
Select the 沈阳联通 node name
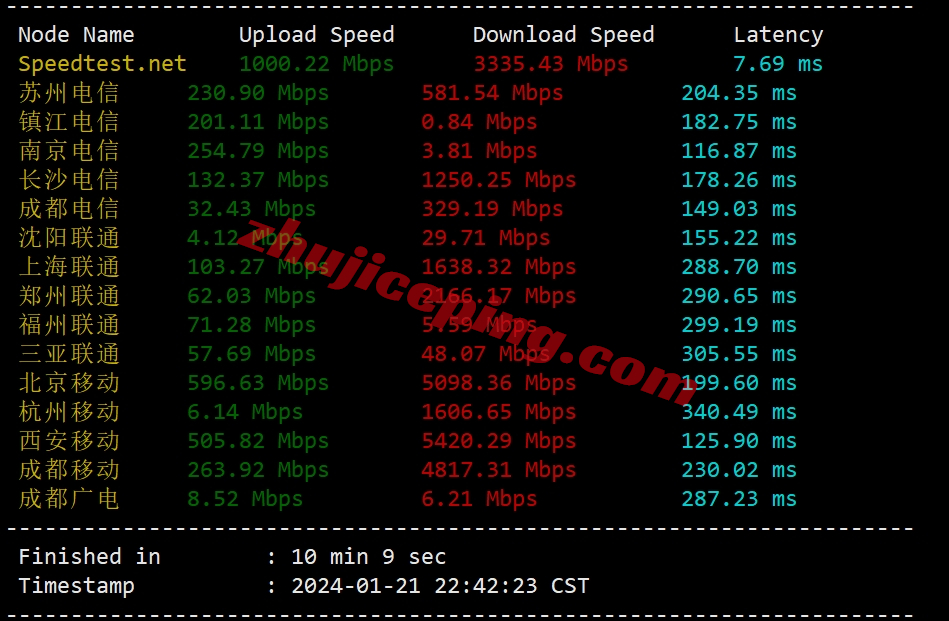68,238
